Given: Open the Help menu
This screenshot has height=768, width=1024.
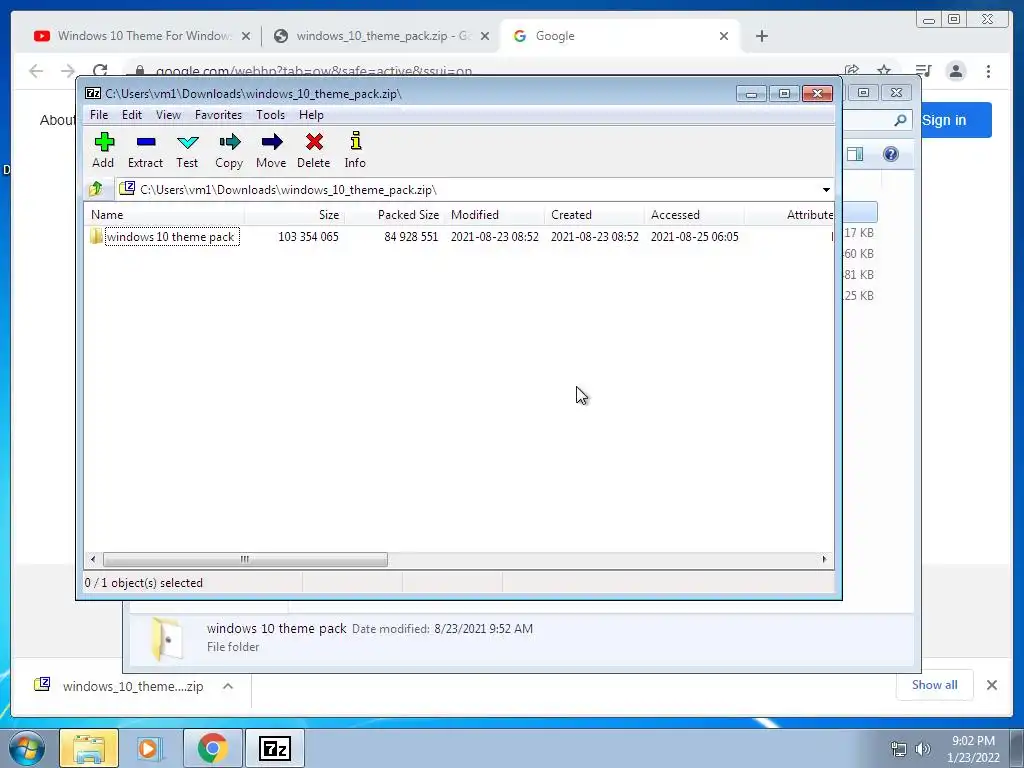Looking at the screenshot, I should point(312,115).
